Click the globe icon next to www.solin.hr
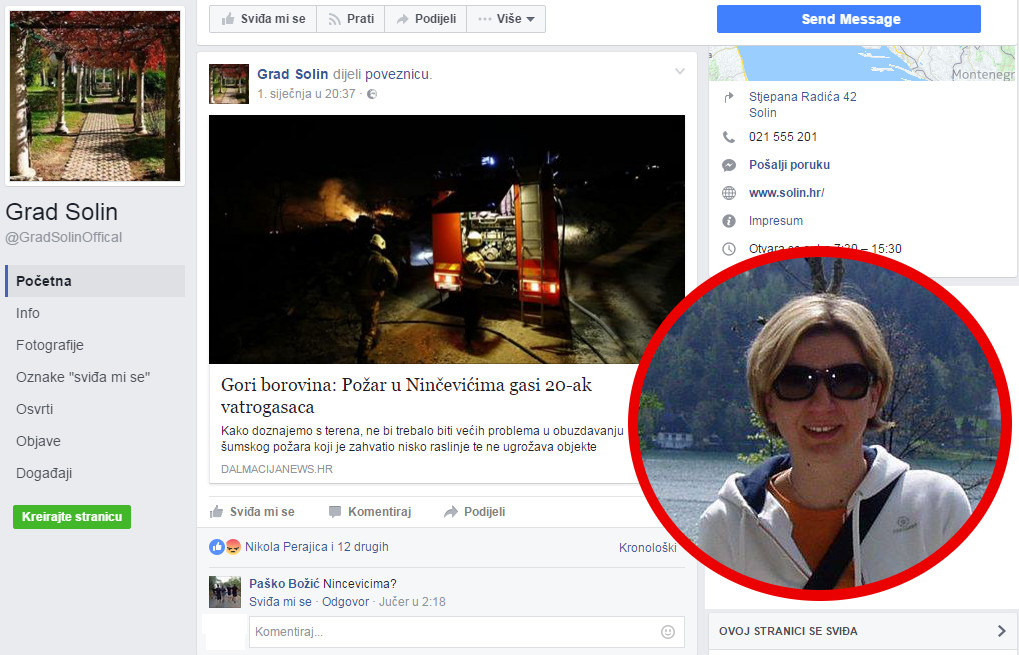 (x=729, y=193)
